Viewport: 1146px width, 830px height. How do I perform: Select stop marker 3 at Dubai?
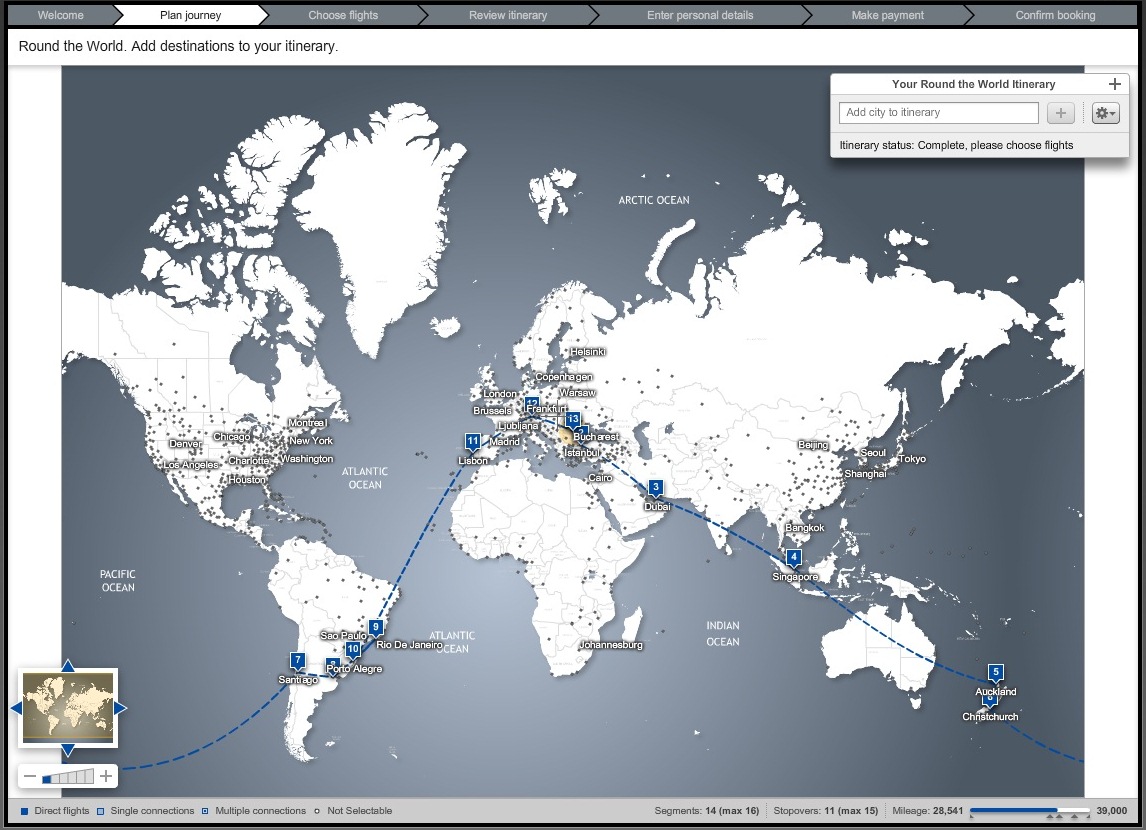[x=656, y=488]
